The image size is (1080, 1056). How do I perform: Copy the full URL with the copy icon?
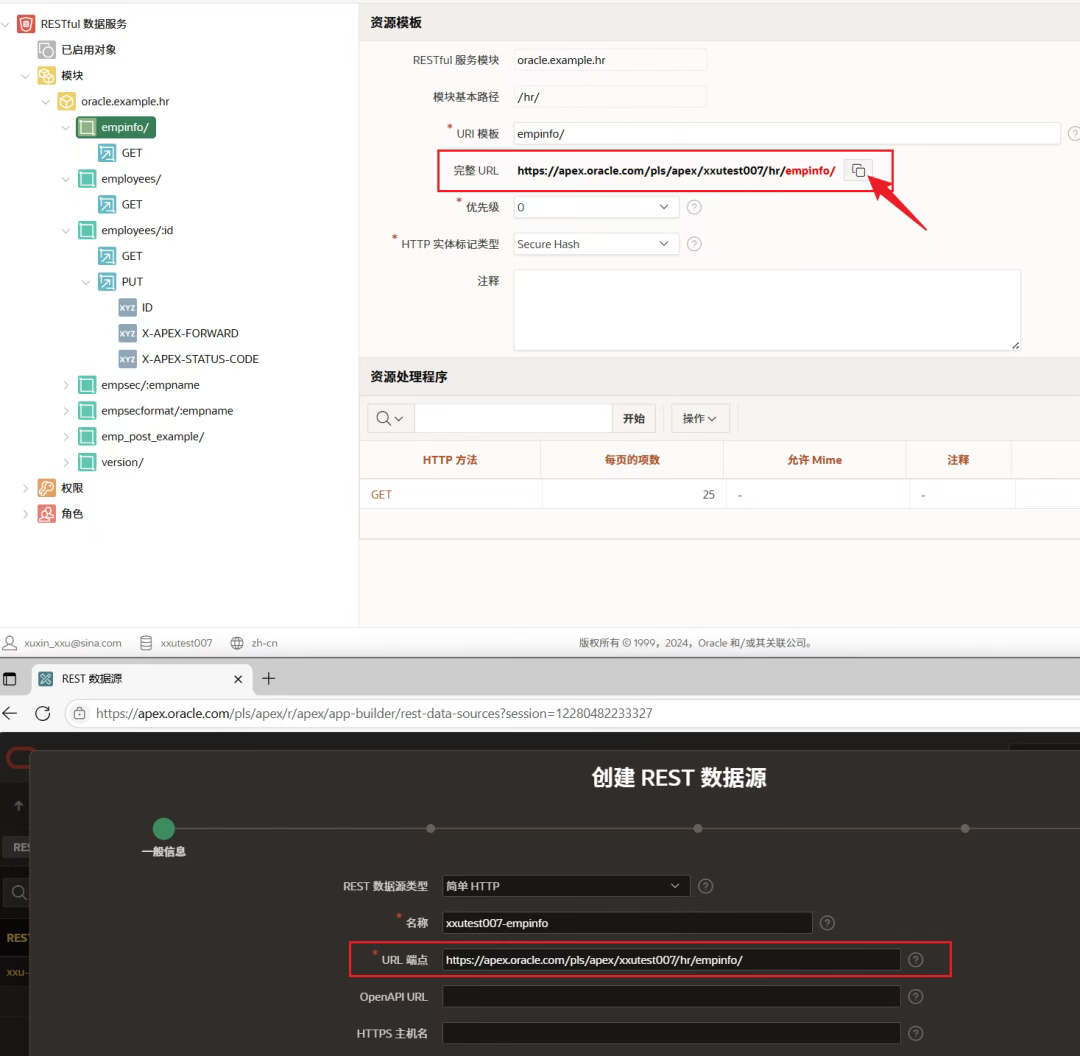(858, 170)
